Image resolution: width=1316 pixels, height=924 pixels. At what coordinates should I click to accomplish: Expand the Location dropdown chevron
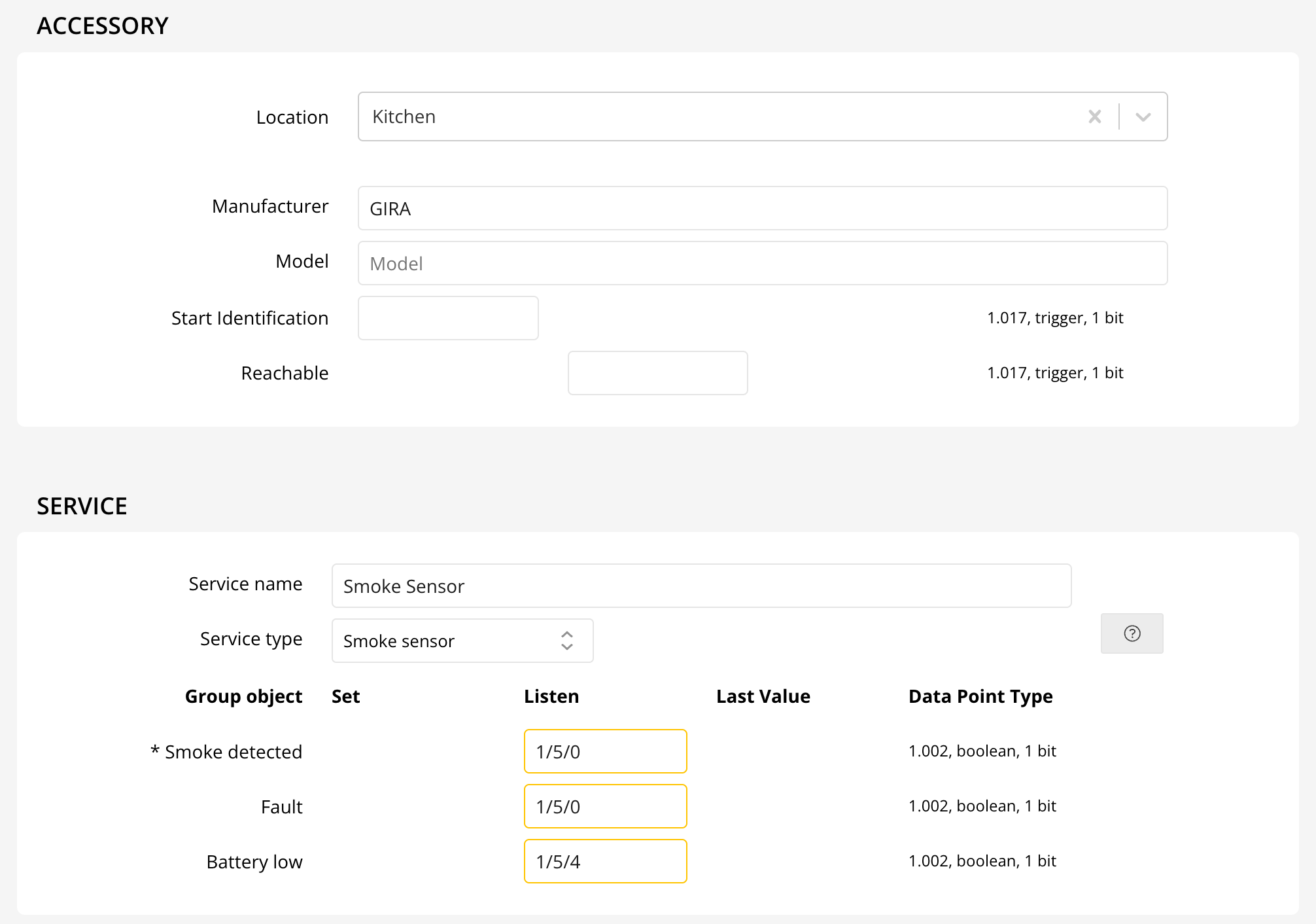(1143, 117)
